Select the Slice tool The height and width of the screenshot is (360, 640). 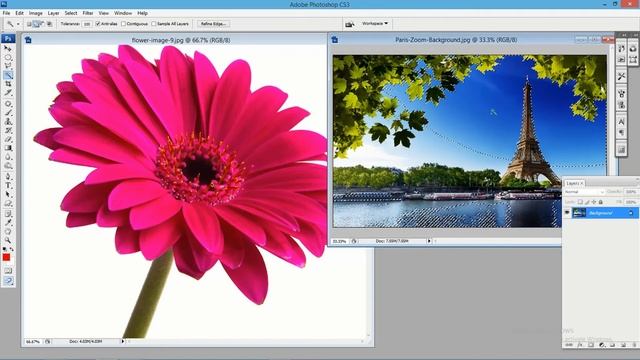(8, 93)
